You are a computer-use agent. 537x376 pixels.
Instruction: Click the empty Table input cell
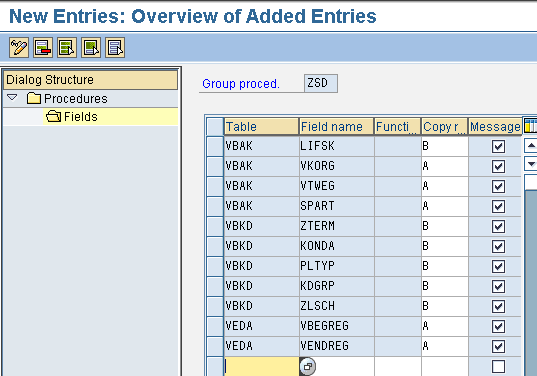pyautogui.click(x=262, y=366)
